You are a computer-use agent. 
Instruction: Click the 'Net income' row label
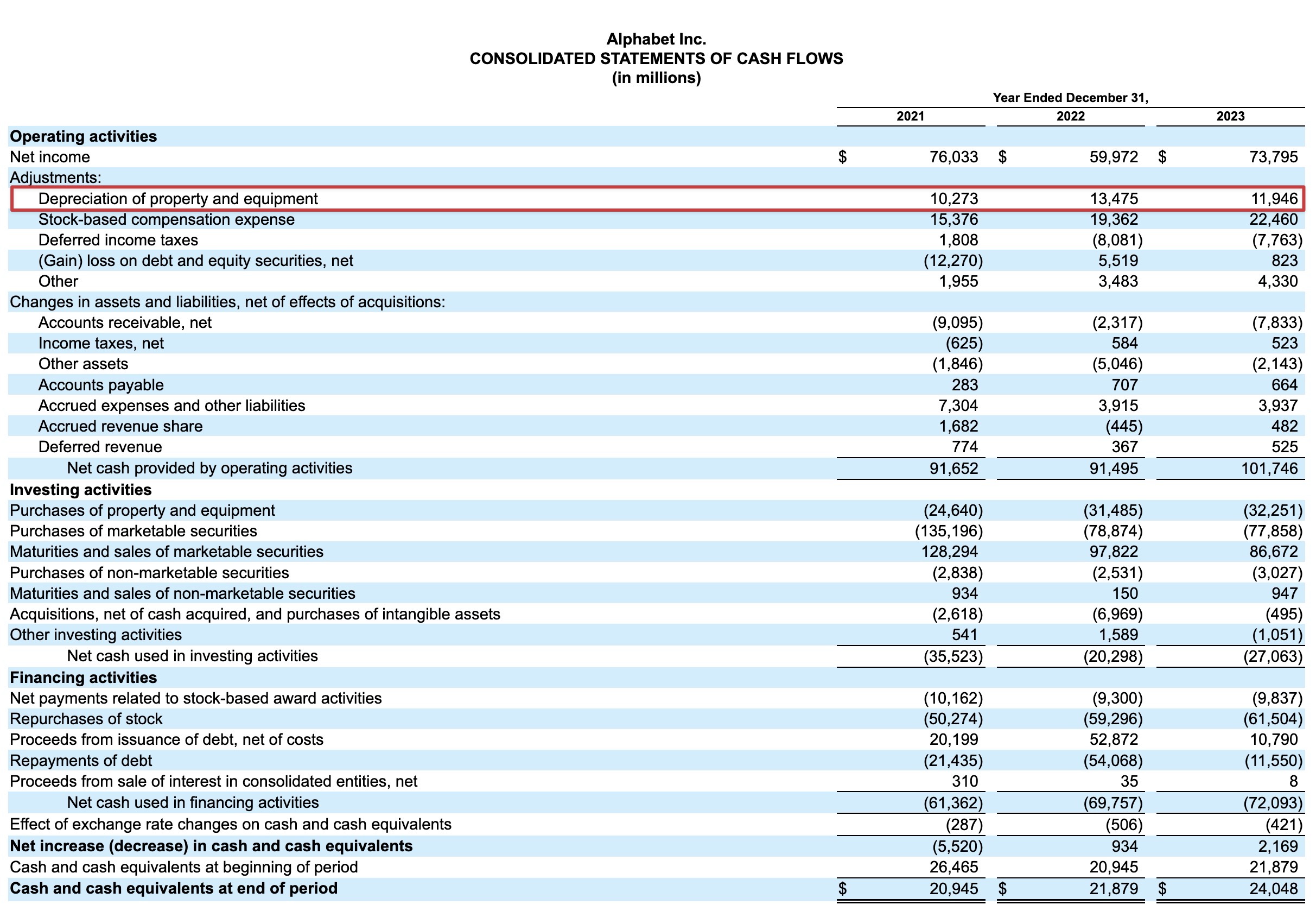49,157
